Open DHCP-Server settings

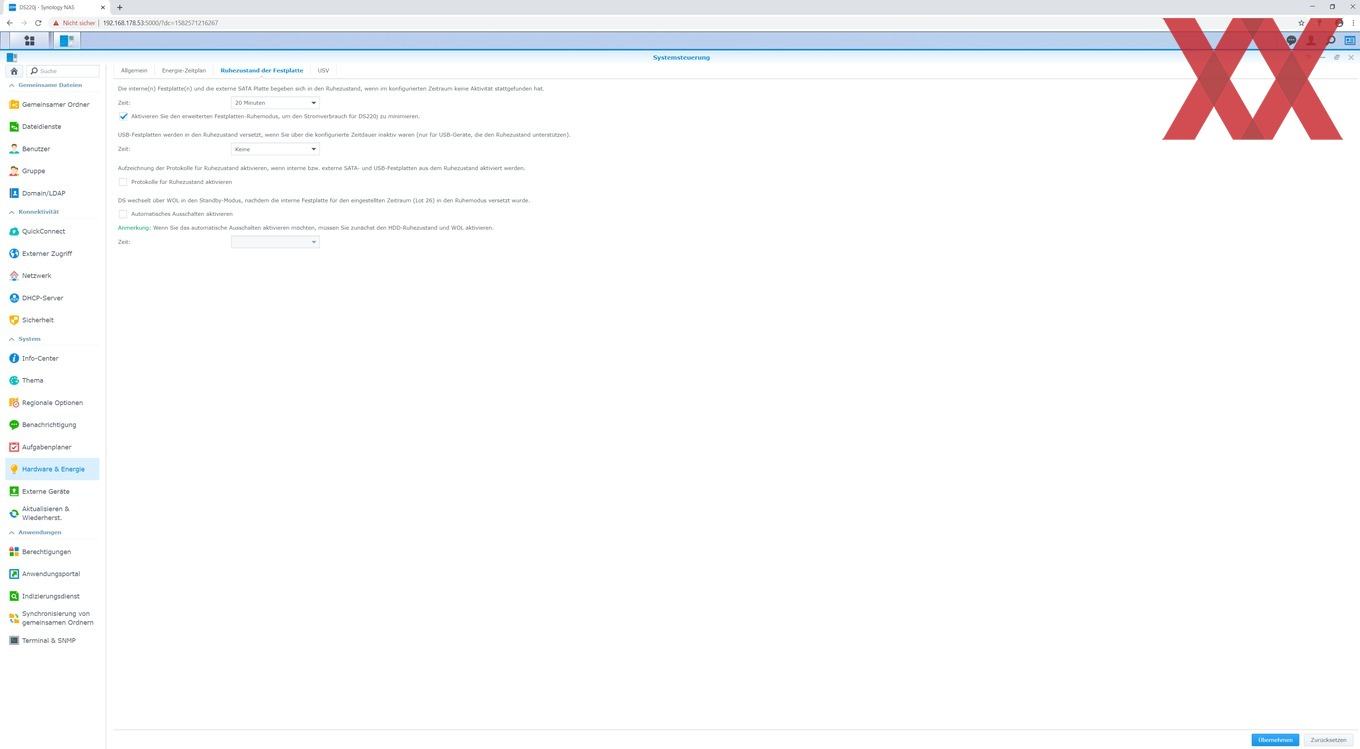(52, 298)
